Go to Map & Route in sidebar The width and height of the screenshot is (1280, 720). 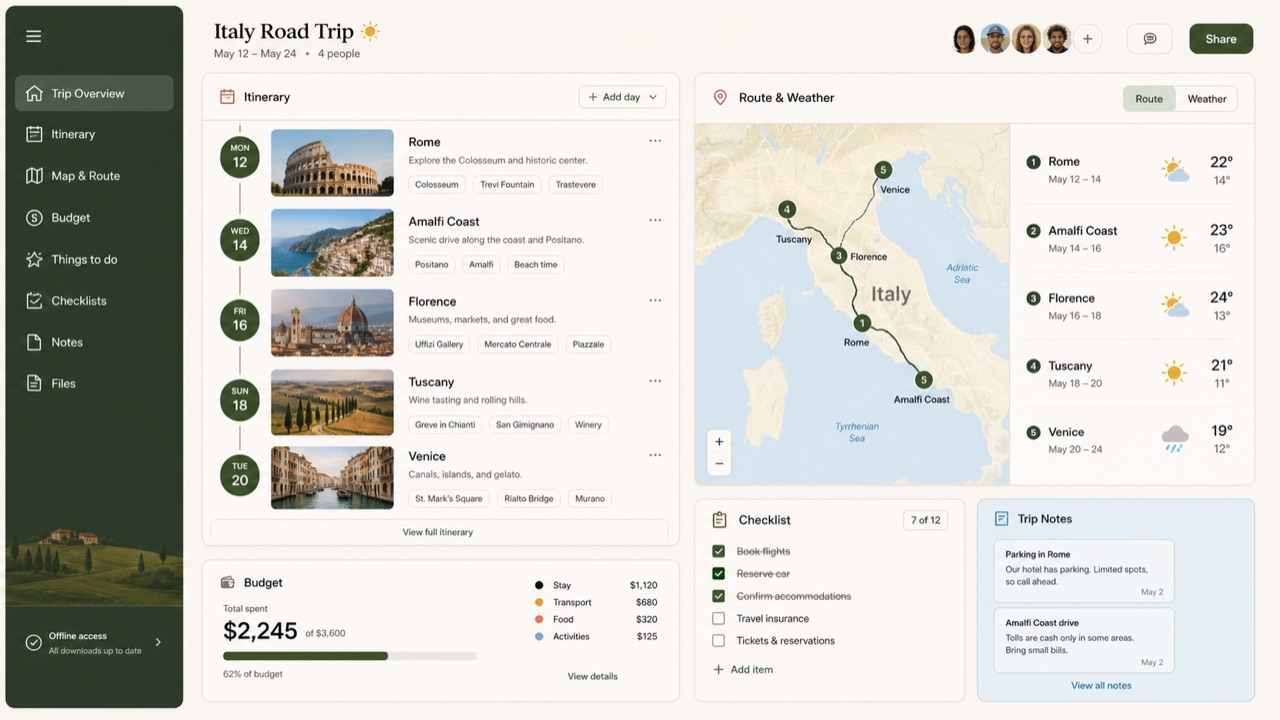click(94, 176)
